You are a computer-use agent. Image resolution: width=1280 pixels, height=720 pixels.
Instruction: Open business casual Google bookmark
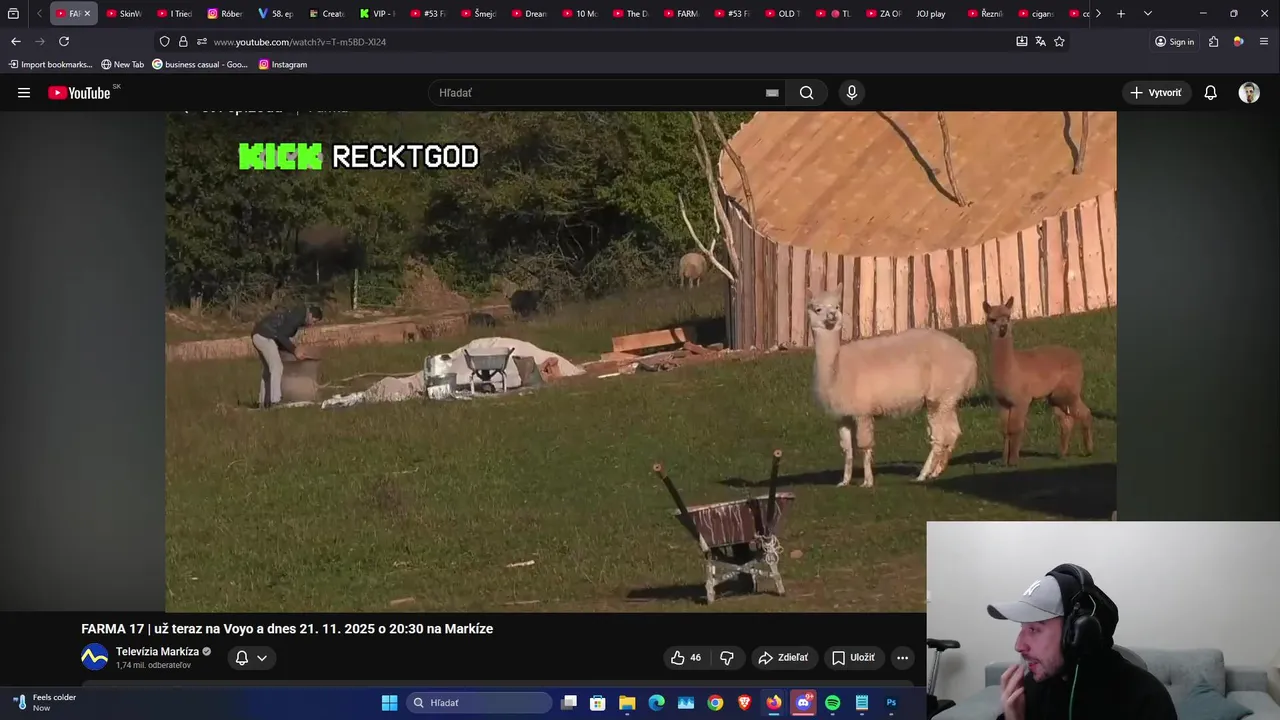coord(200,64)
